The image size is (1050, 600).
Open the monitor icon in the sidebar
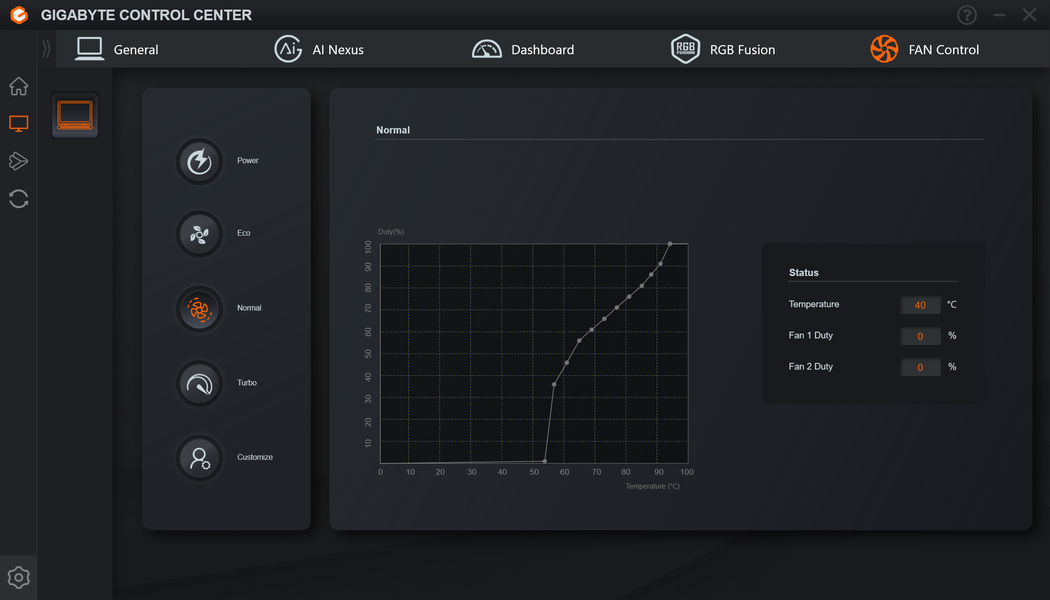point(19,123)
